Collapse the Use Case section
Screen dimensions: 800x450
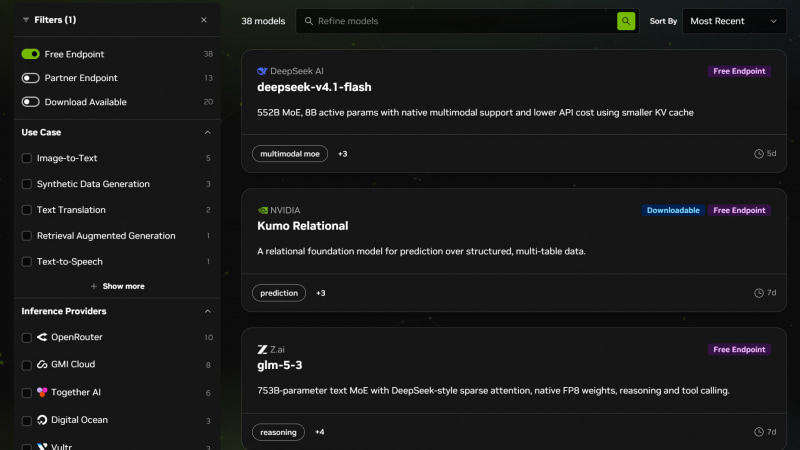coord(208,133)
